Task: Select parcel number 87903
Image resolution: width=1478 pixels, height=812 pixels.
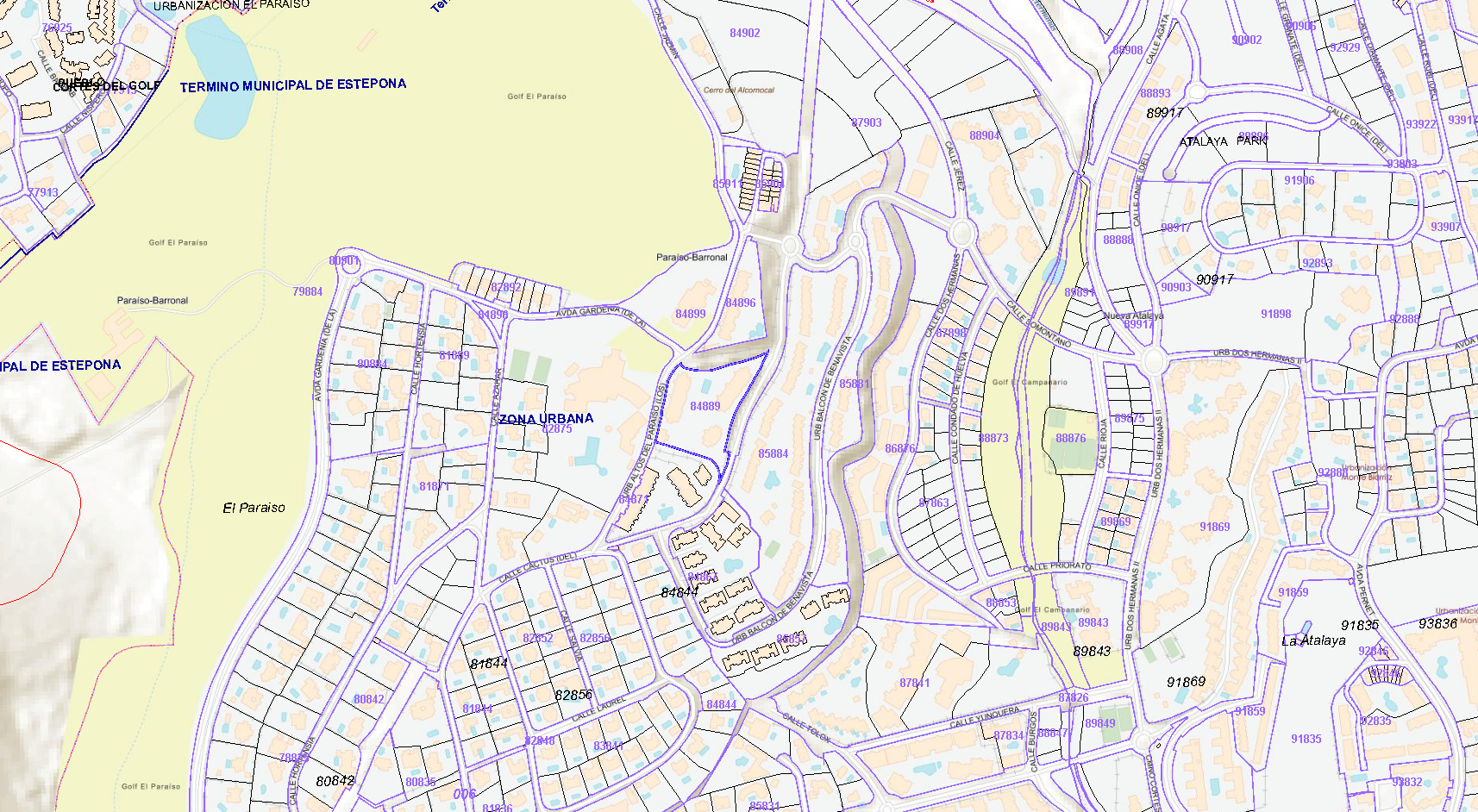Action: [867, 123]
